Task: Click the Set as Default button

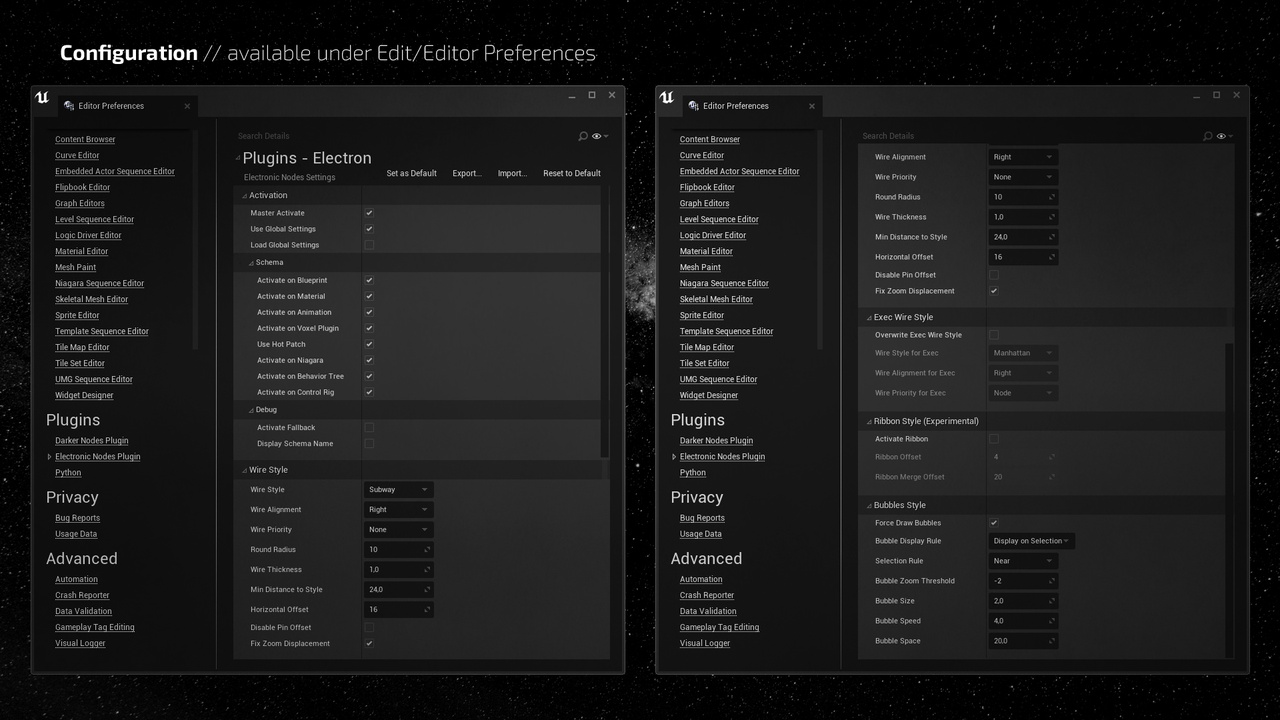Action: pyautogui.click(x=411, y=174)
